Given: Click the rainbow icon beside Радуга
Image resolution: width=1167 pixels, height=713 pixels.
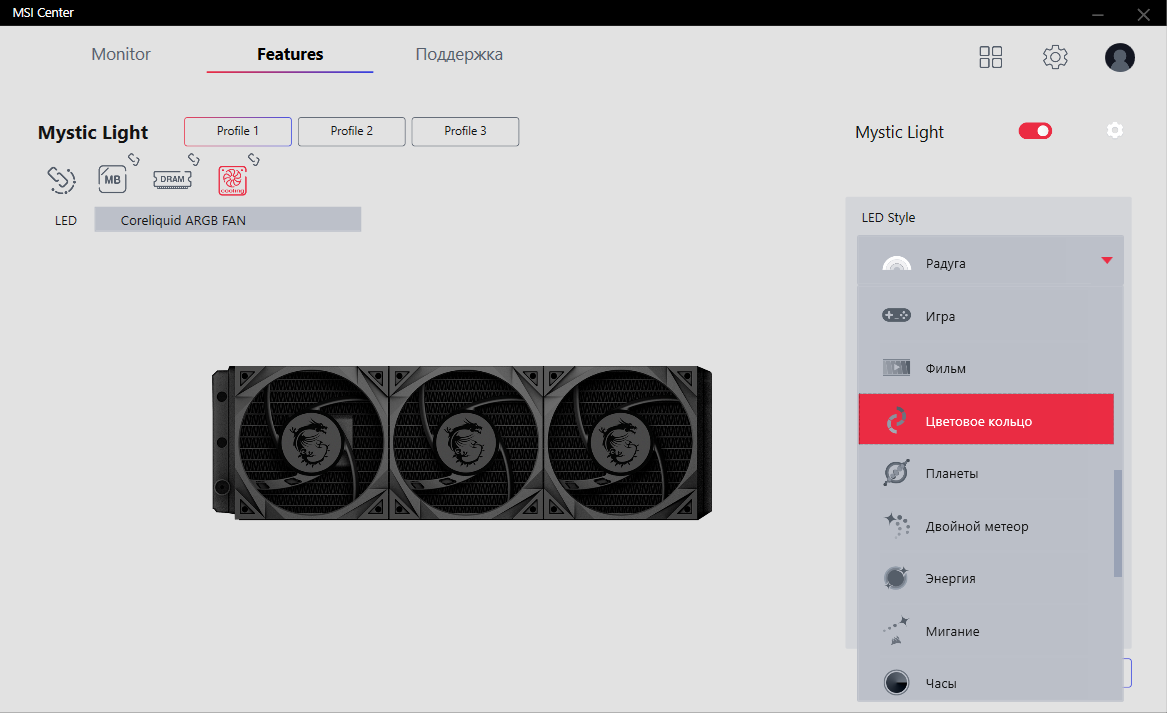Looking at the screenshot, I should 896,263.
